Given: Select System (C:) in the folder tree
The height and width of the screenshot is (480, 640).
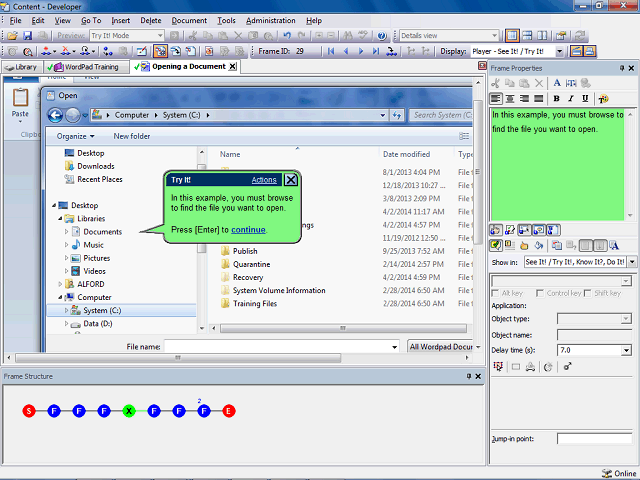Looking at the screenshot, I should (102, 310).
